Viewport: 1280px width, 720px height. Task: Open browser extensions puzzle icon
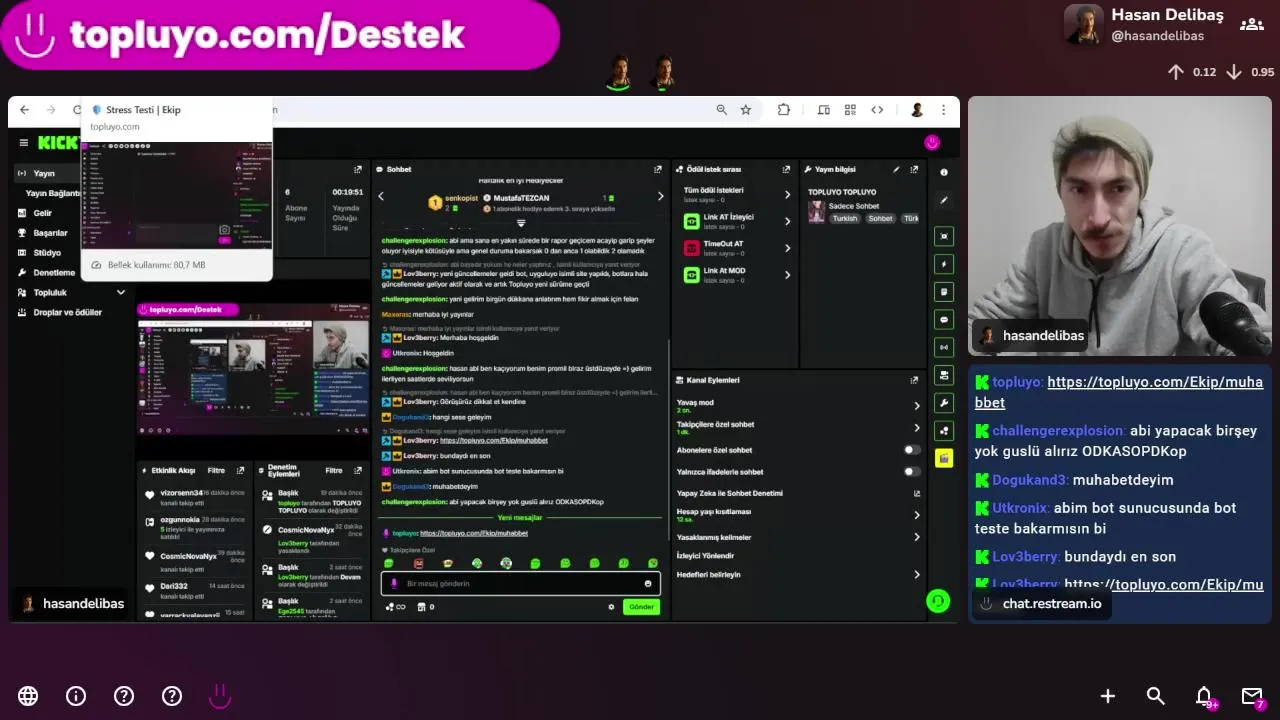(784, 110)
